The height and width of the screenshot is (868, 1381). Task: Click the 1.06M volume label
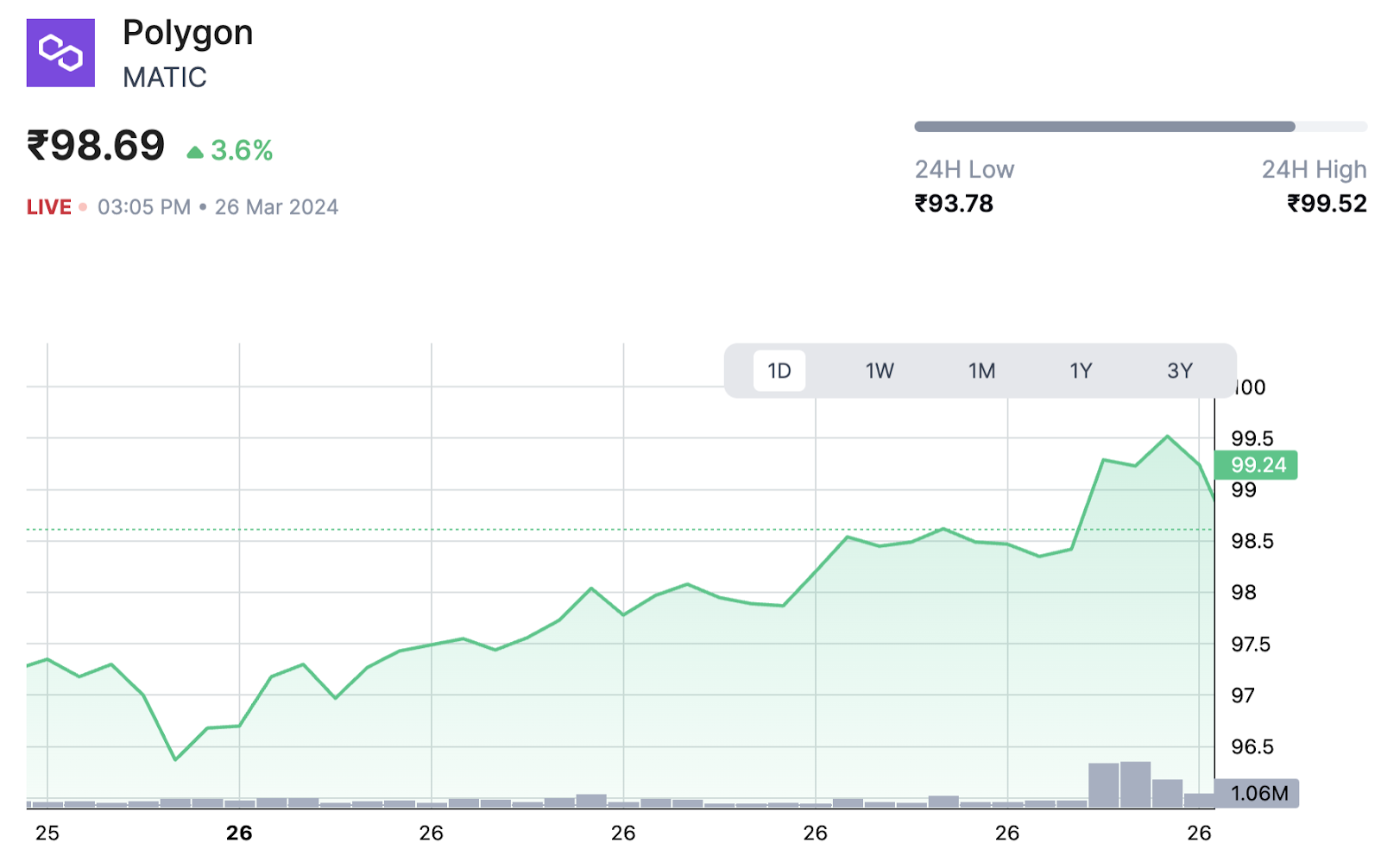pos(1258,793)
